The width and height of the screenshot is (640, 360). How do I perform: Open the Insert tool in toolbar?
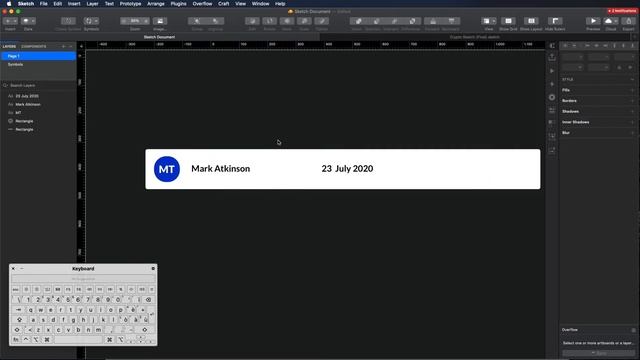[10, 21]
